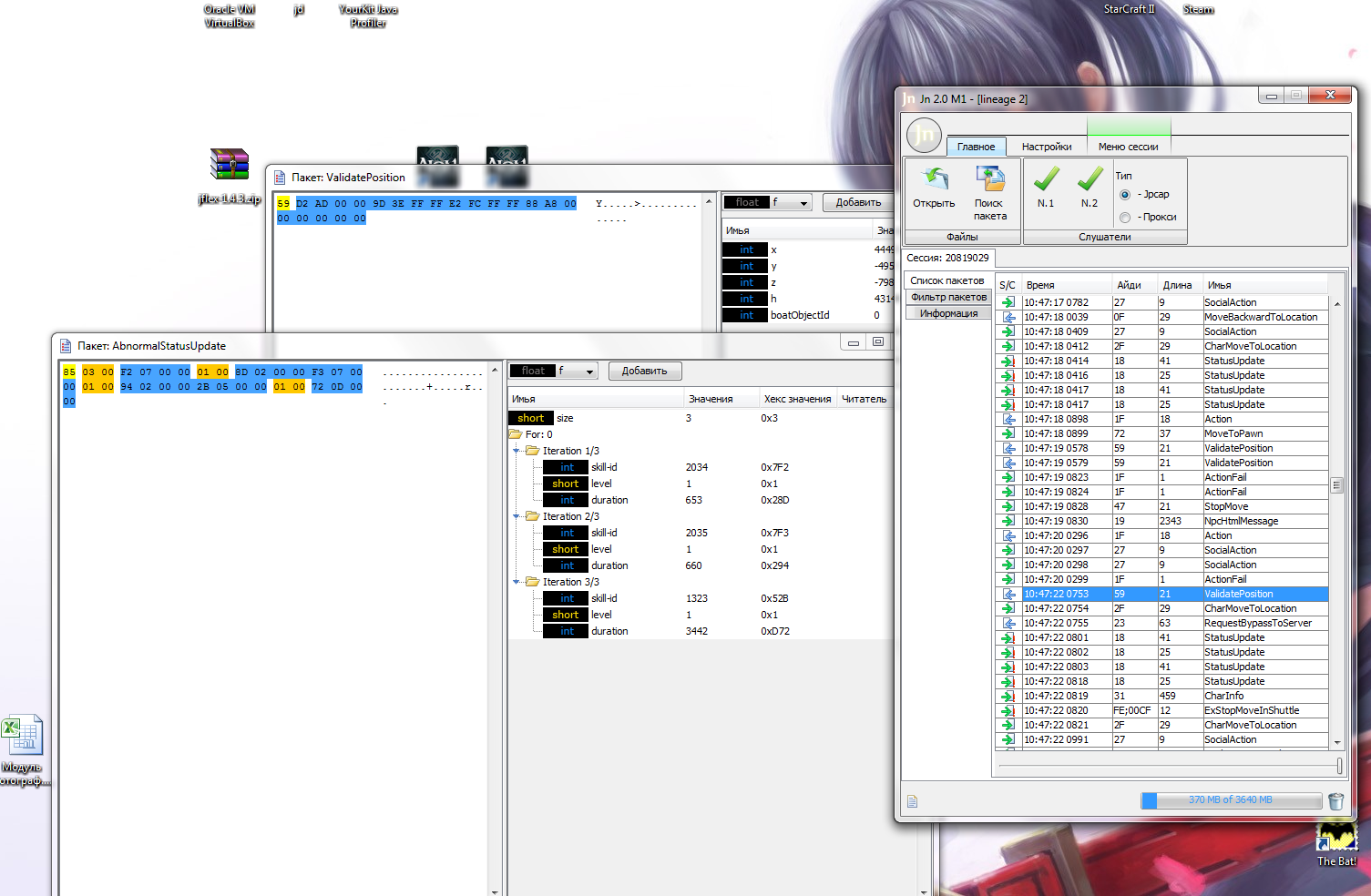Click arrow icon of ExStopMoveInShuttle row
This screenshot has height=896, width=1371.
pos(1008,710)
